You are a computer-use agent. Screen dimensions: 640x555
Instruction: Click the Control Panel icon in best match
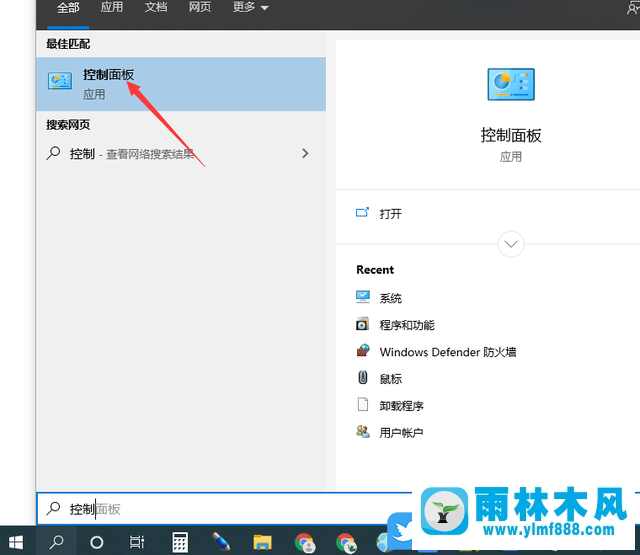(x=60, y=81)
